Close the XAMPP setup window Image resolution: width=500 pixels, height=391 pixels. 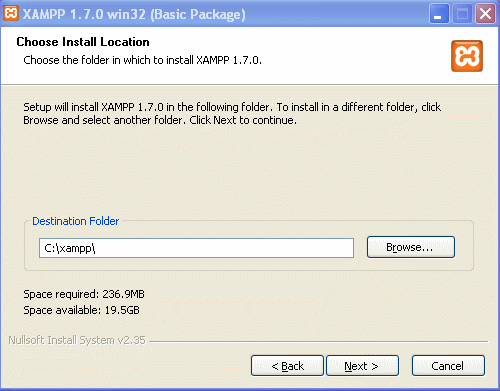pyautogui.click(x=485, y=14)
